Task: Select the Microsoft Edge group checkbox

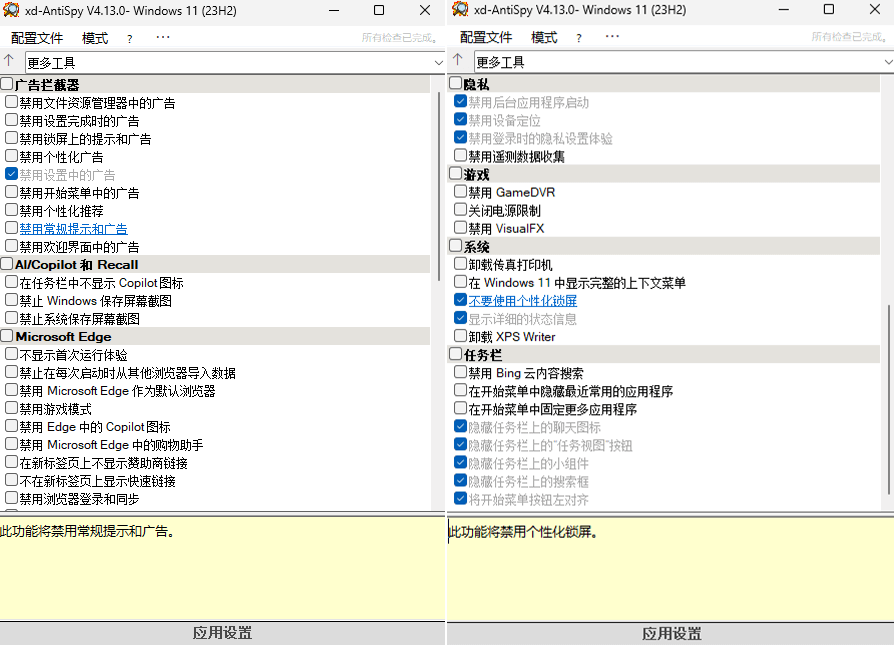Action: click(x=7, y=336)
